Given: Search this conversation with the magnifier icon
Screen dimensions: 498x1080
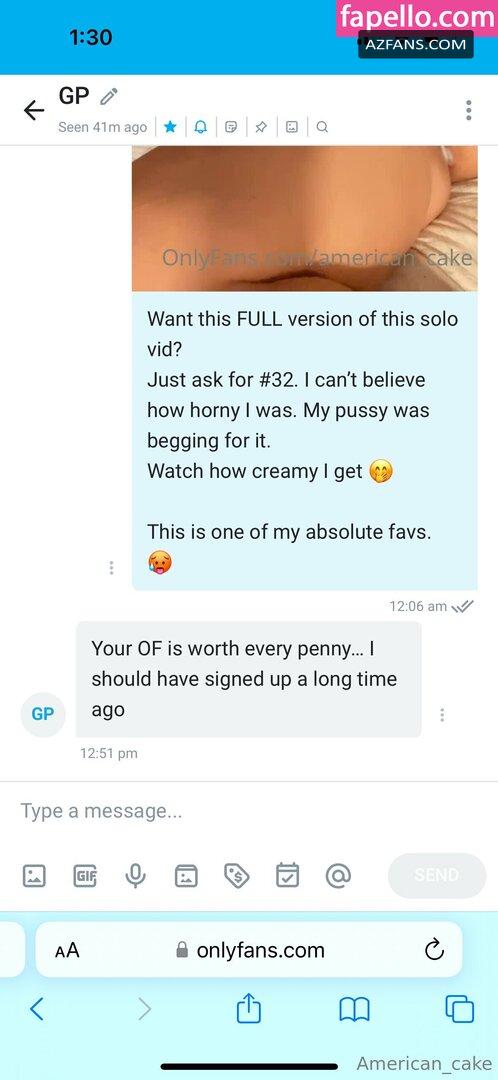Looking at the screenshot, I should coord(322,127).
